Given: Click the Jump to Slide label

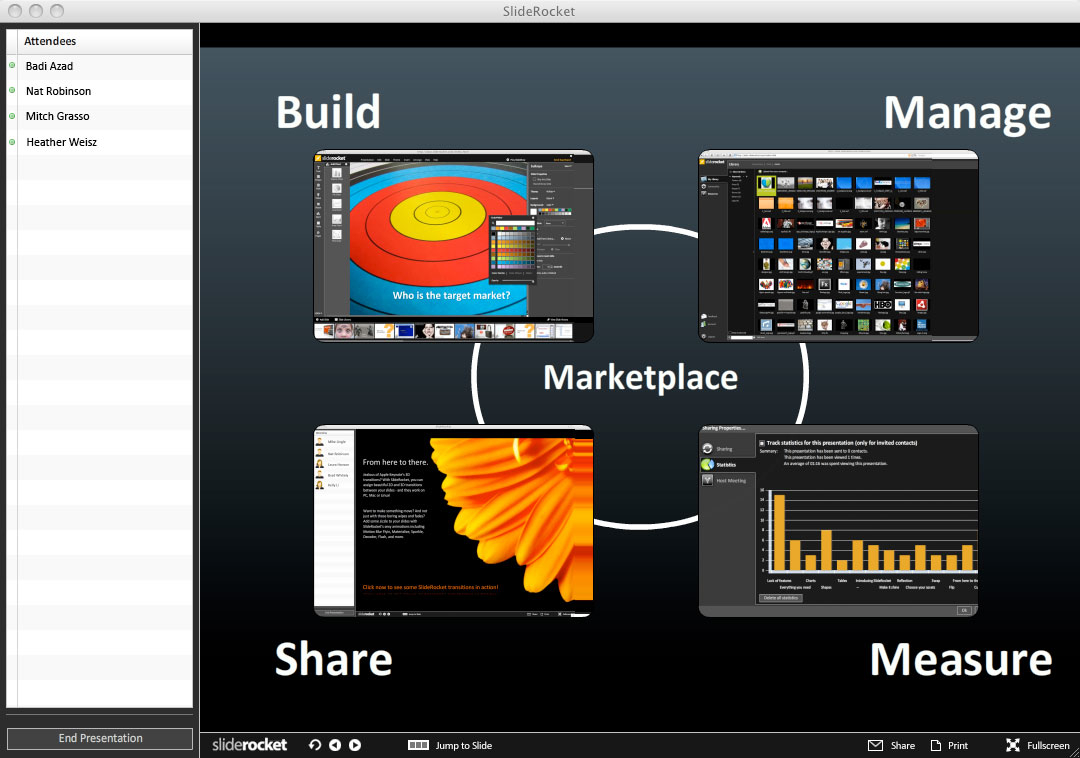Looking at the screenshot, I should click(x=464, y=746).
